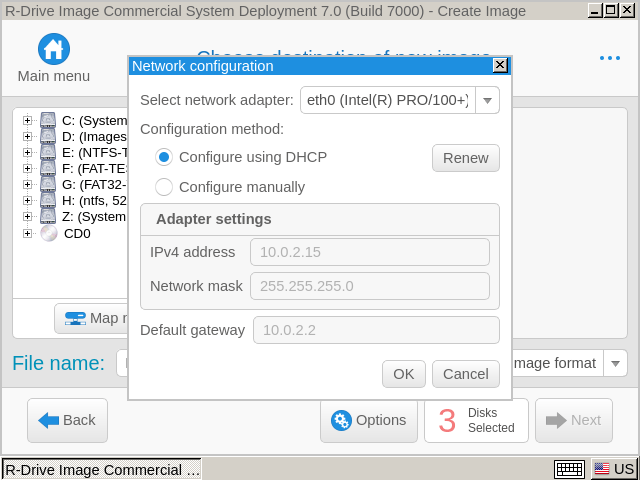Viewport: 640px width, 480px height.
Task: Select the D: (Images tree item
Action: [x=95, y=136]
